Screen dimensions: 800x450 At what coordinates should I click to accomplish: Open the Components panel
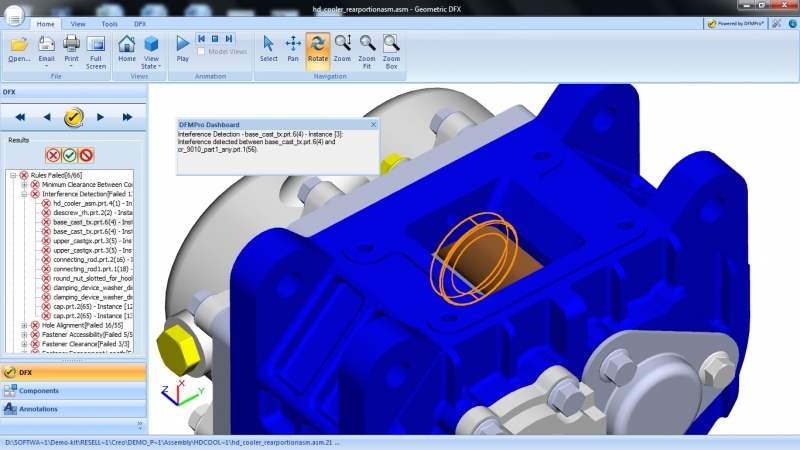(x=39, y=390)
